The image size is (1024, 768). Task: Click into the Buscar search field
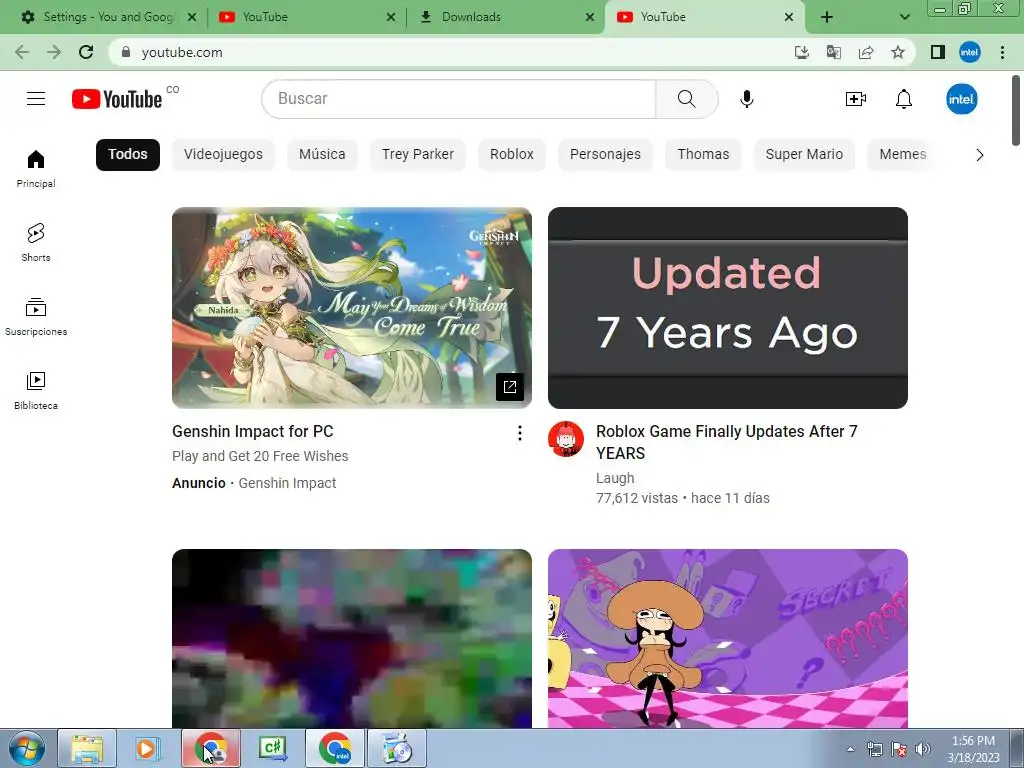click(x=458, y=99)
